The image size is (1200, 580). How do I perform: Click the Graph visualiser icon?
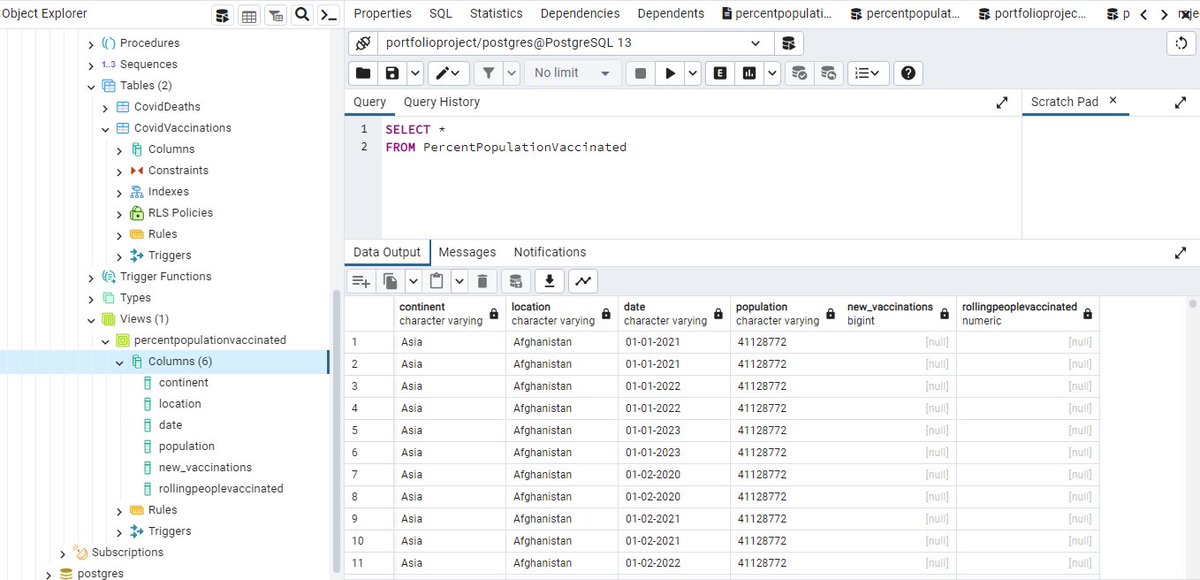pos(583,282)
